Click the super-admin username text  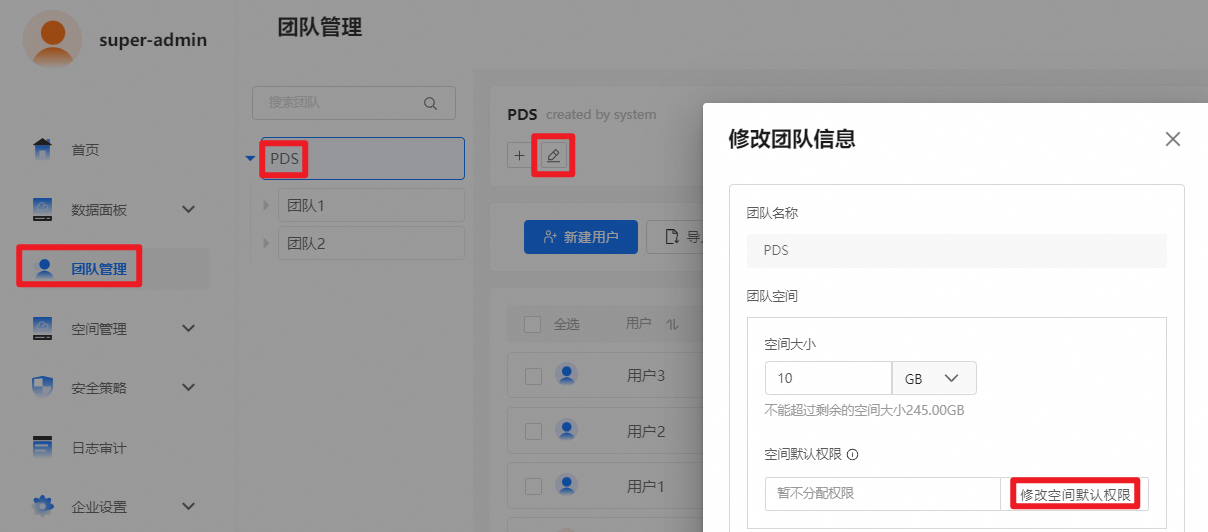pyautogui.click(x=153, y=40)
